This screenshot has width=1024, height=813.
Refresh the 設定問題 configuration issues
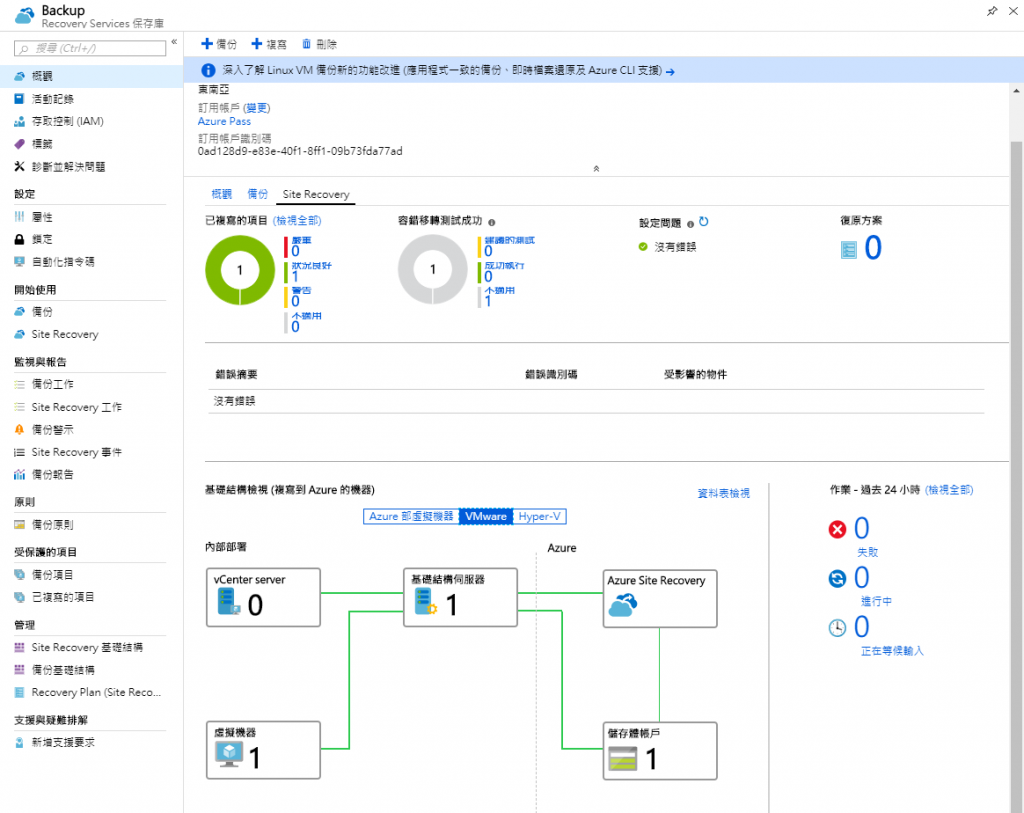(703, 222)
